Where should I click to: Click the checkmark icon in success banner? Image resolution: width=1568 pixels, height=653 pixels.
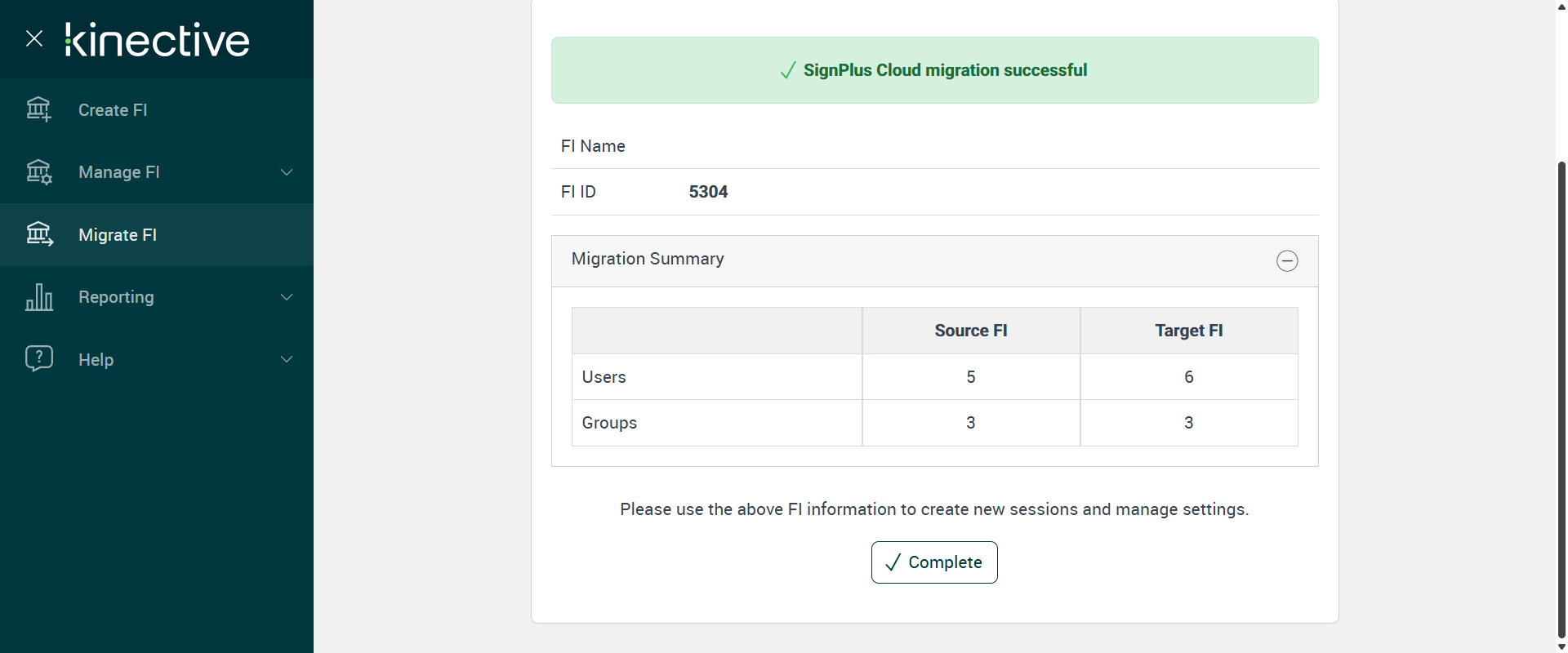(x=788, y=71)
